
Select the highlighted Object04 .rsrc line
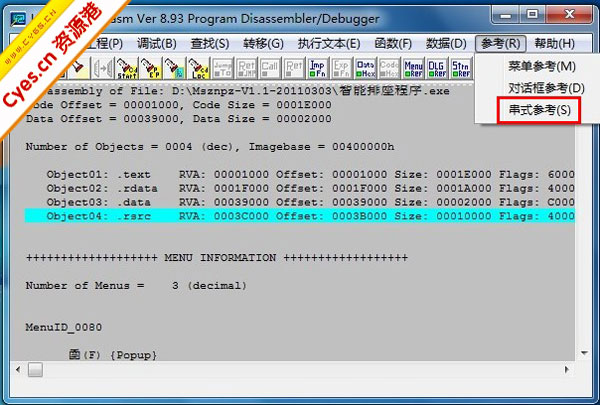click(300, 216)
